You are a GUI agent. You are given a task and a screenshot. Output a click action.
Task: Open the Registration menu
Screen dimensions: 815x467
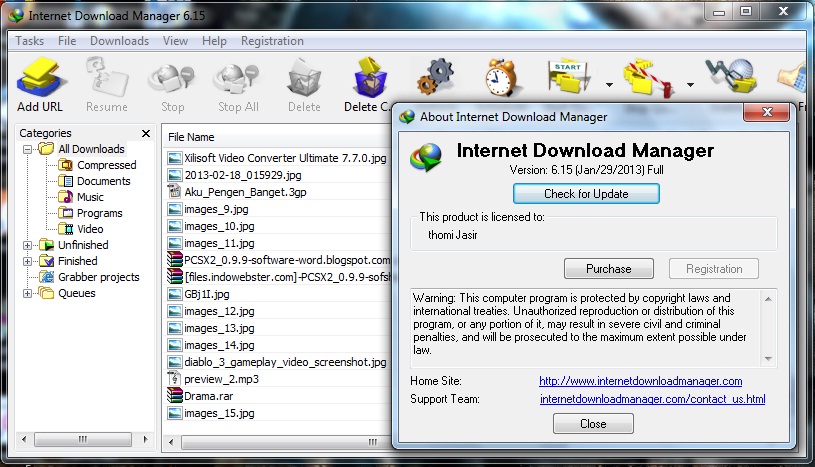pyautogui.click(x=272, y=41)
